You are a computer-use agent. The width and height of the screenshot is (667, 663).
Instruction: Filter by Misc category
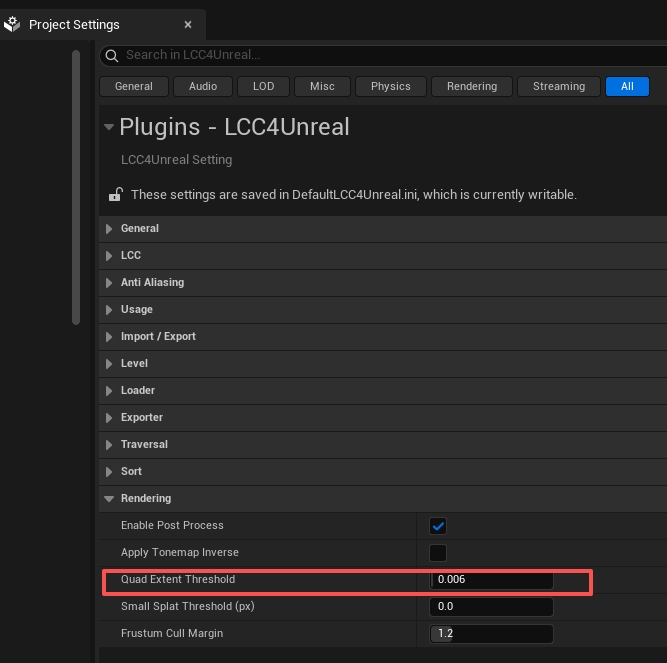coord(322,86)
